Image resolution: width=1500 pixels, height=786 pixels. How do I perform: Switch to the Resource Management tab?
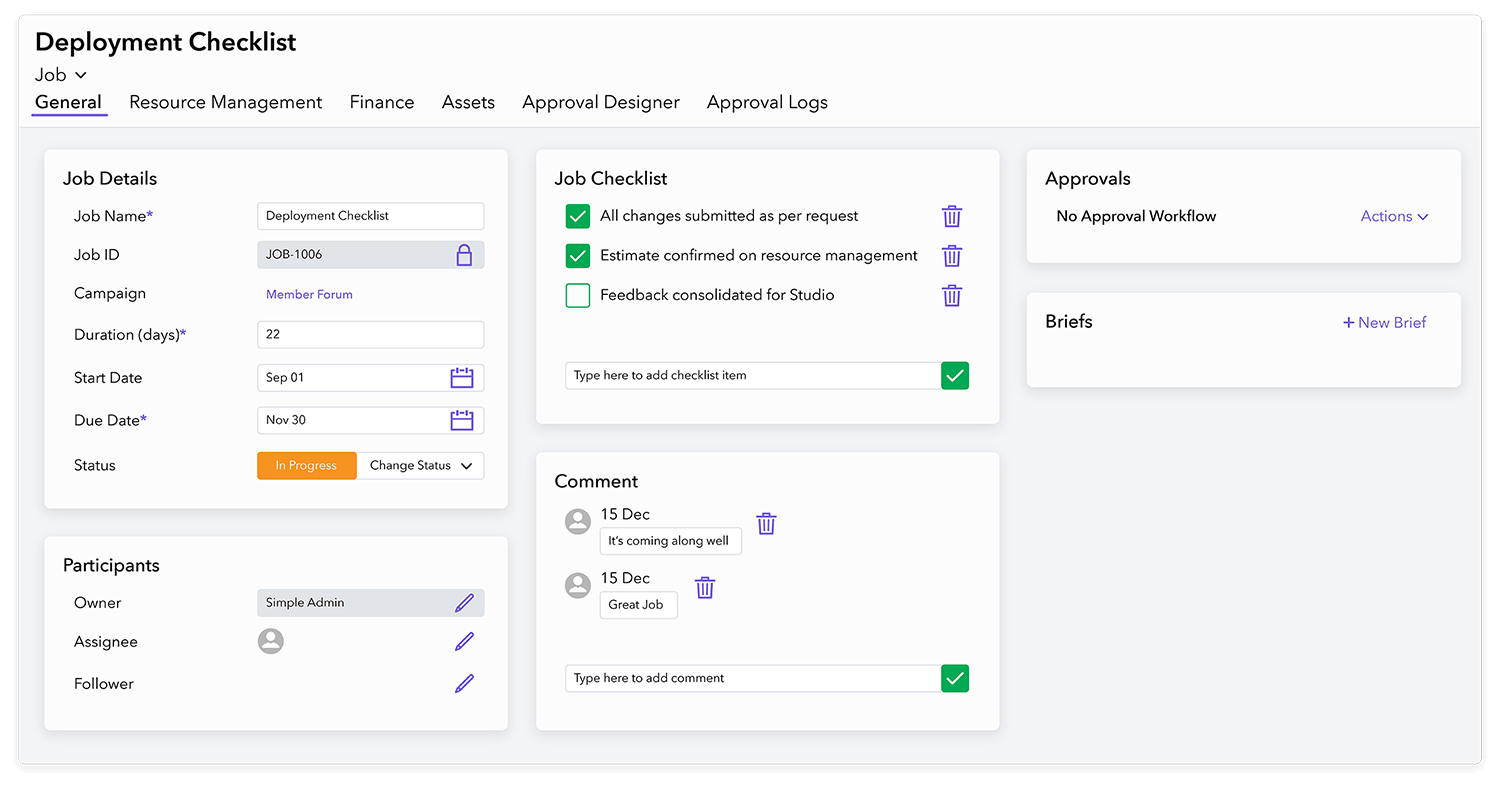(226, 102)
